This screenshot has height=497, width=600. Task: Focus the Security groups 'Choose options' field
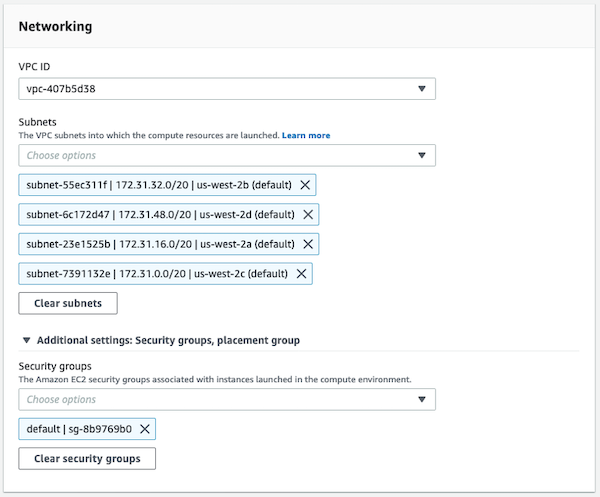(x=210, y=400)
